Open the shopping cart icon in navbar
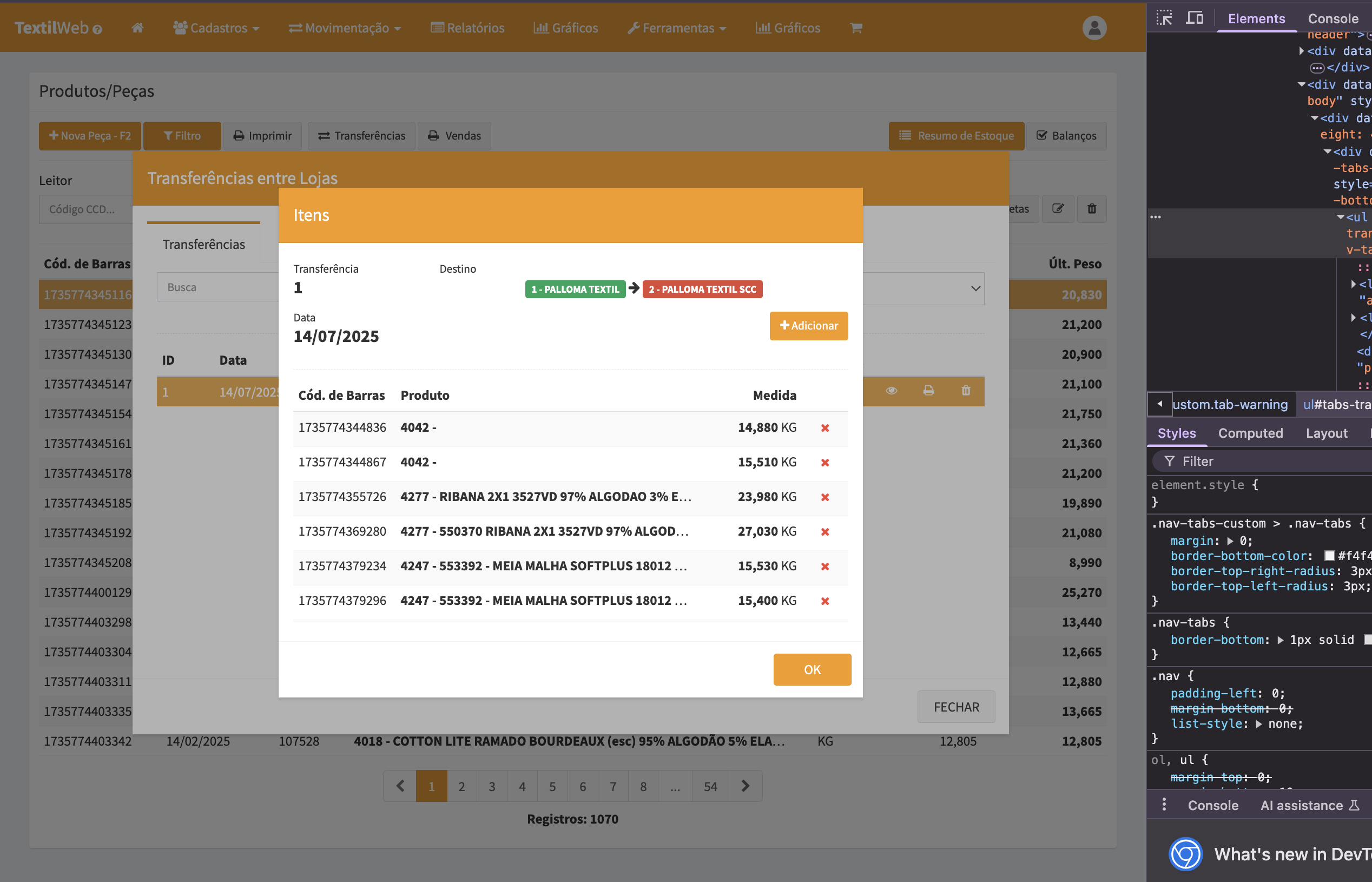The height and width of the screenshot is (882, 1372). 855,28
